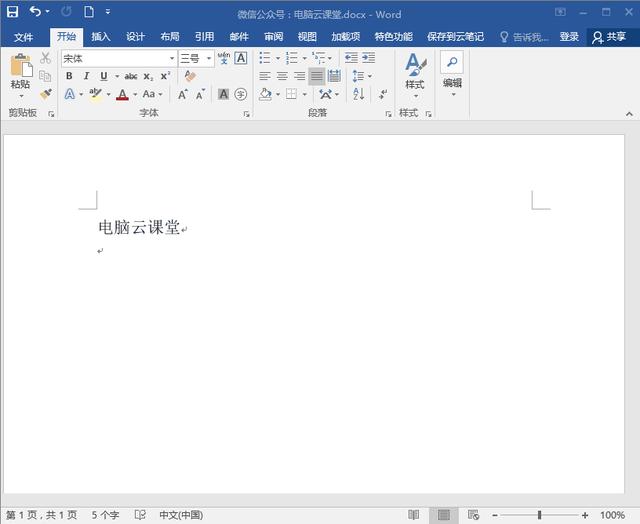The height and width of the screenshot is (524, 640).
Task: Open the font name dropdown showing 宋体
Action: tap(172, 58)
